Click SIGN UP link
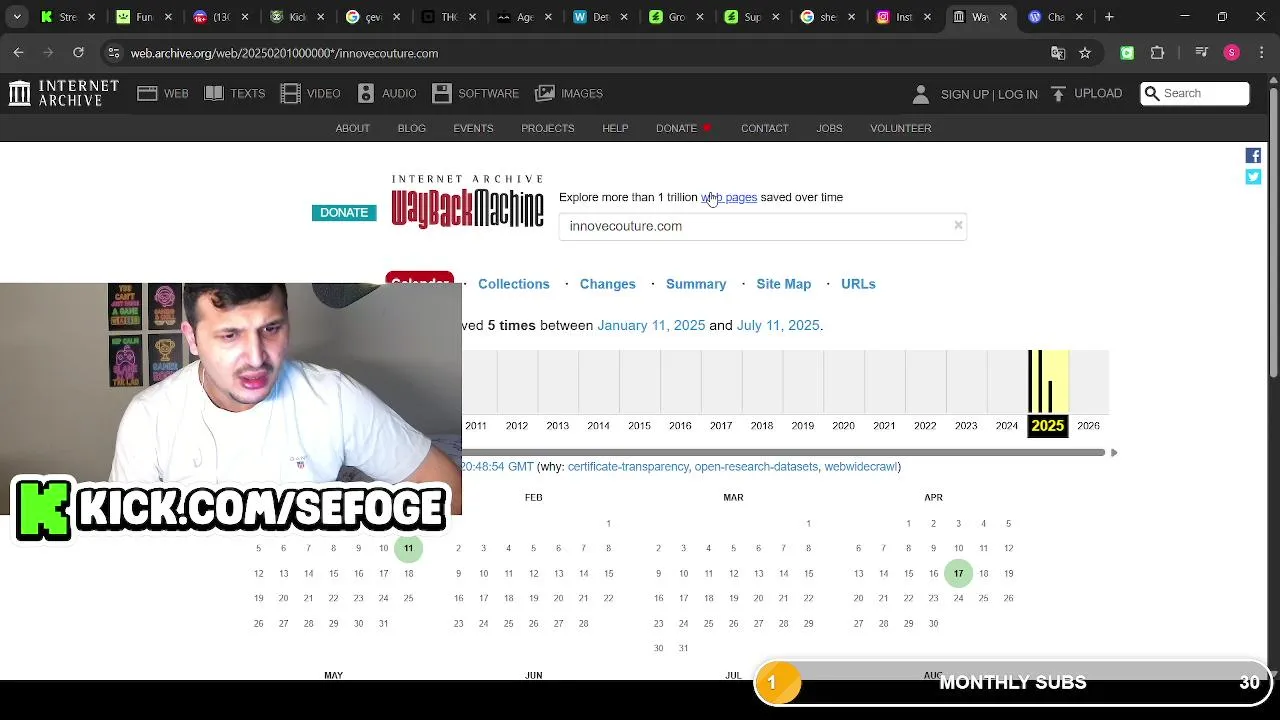Viewport: 1280px width, 720px height. (964, 94)
